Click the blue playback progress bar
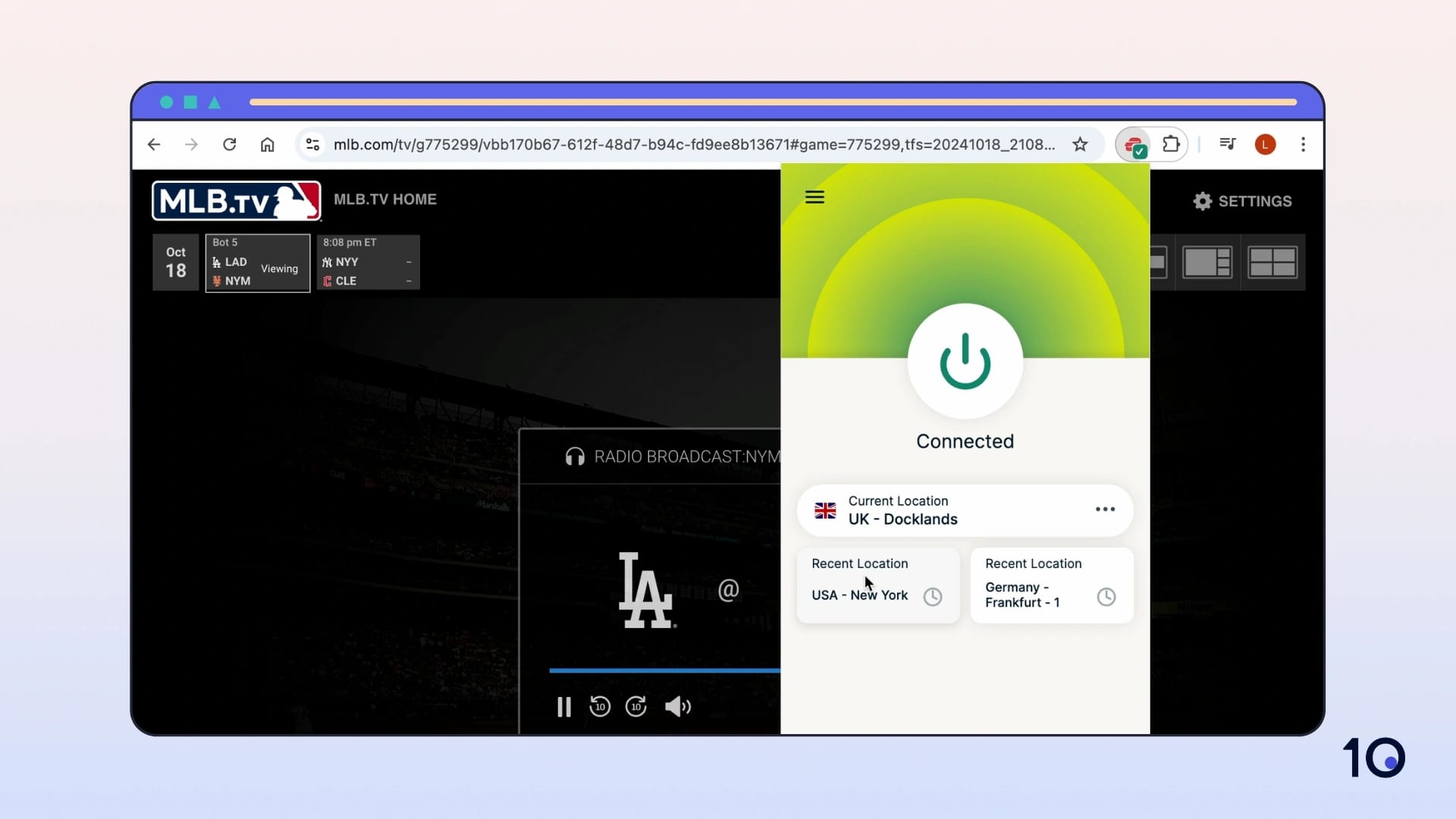The height and width of the screenshot is (819, 1456). pos(665,670)
